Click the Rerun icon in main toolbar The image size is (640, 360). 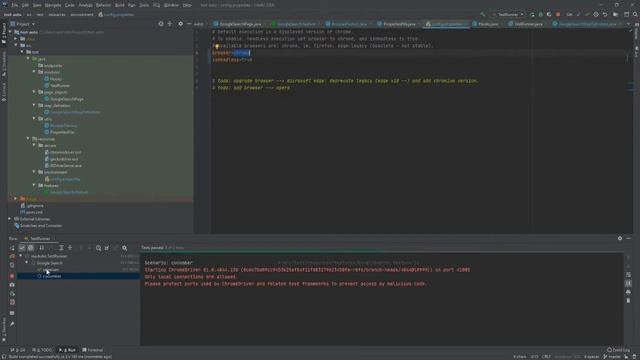point(532,15)
